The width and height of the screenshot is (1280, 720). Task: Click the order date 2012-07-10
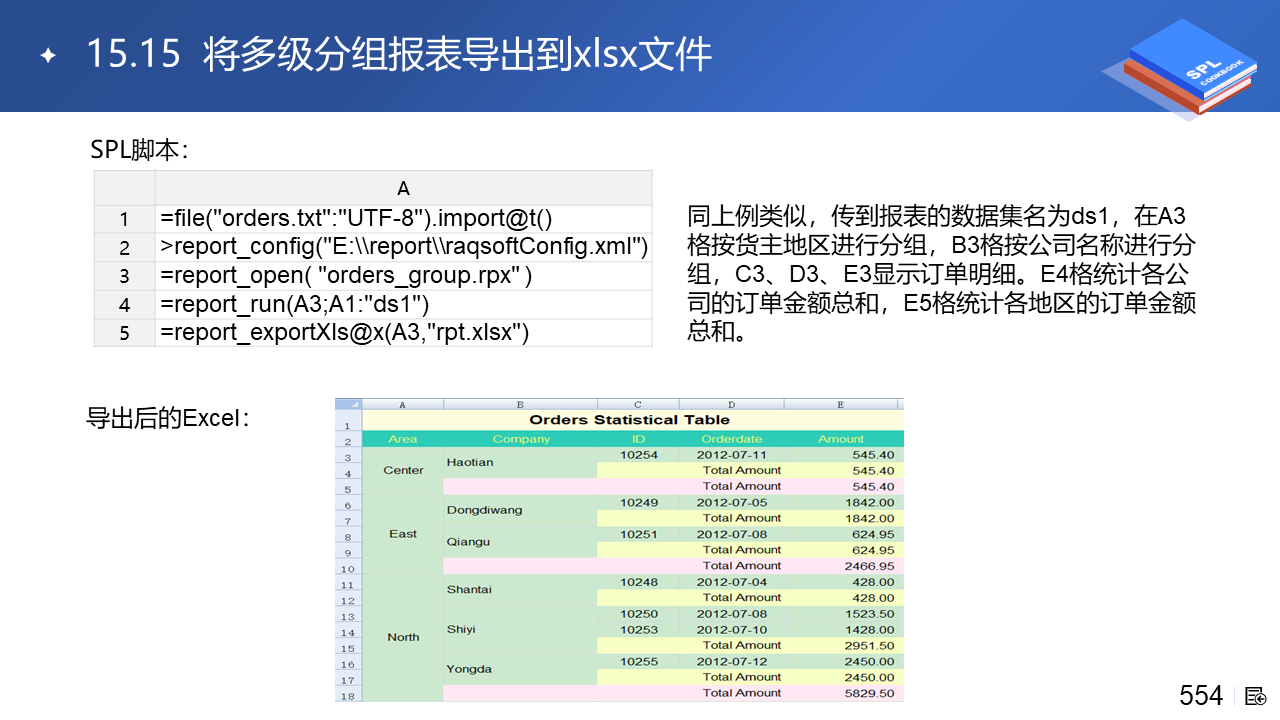coord(732,629)
